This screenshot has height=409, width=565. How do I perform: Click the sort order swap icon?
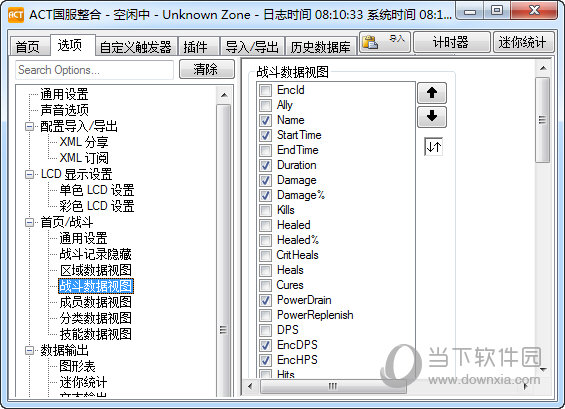point(433,147)
